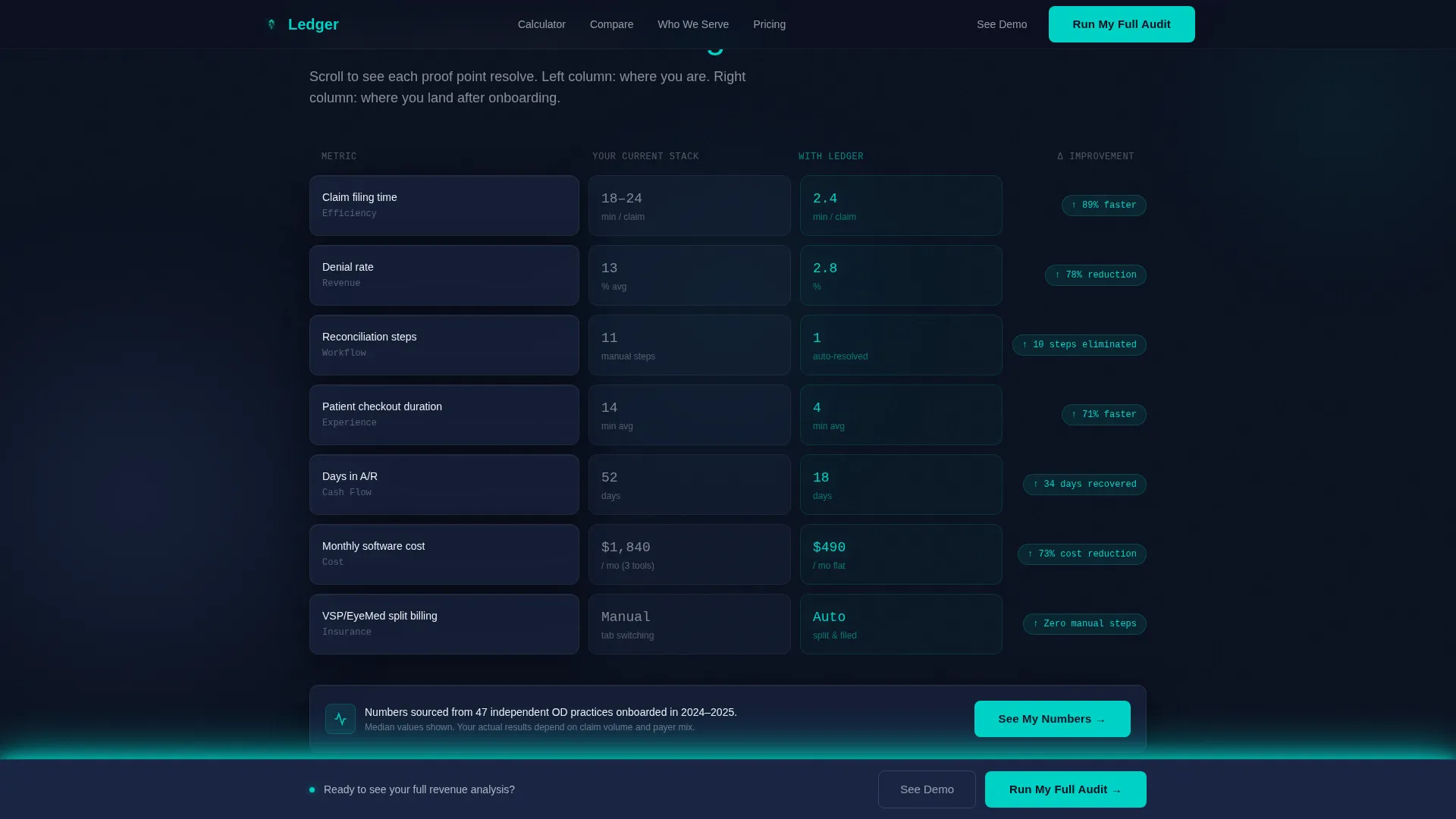
Task: Click the $1,840 / mo cell
Action: click(x=689, y=554)
